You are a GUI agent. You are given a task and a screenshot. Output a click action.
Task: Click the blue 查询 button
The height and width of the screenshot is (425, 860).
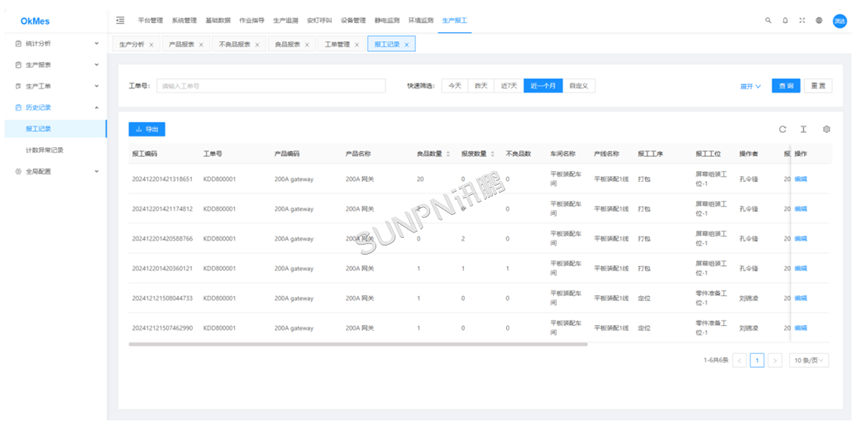pyautogui.click(x=786, y=86)
